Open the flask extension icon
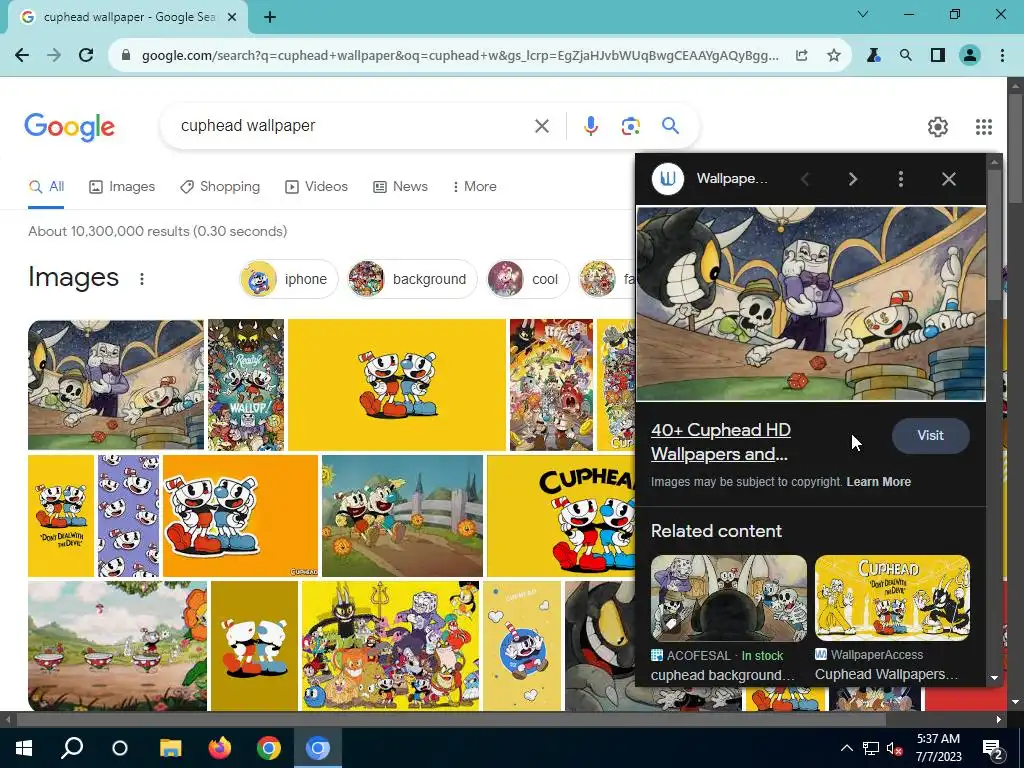The height and width of the screenshot is (768, 1024). [874, 56]
